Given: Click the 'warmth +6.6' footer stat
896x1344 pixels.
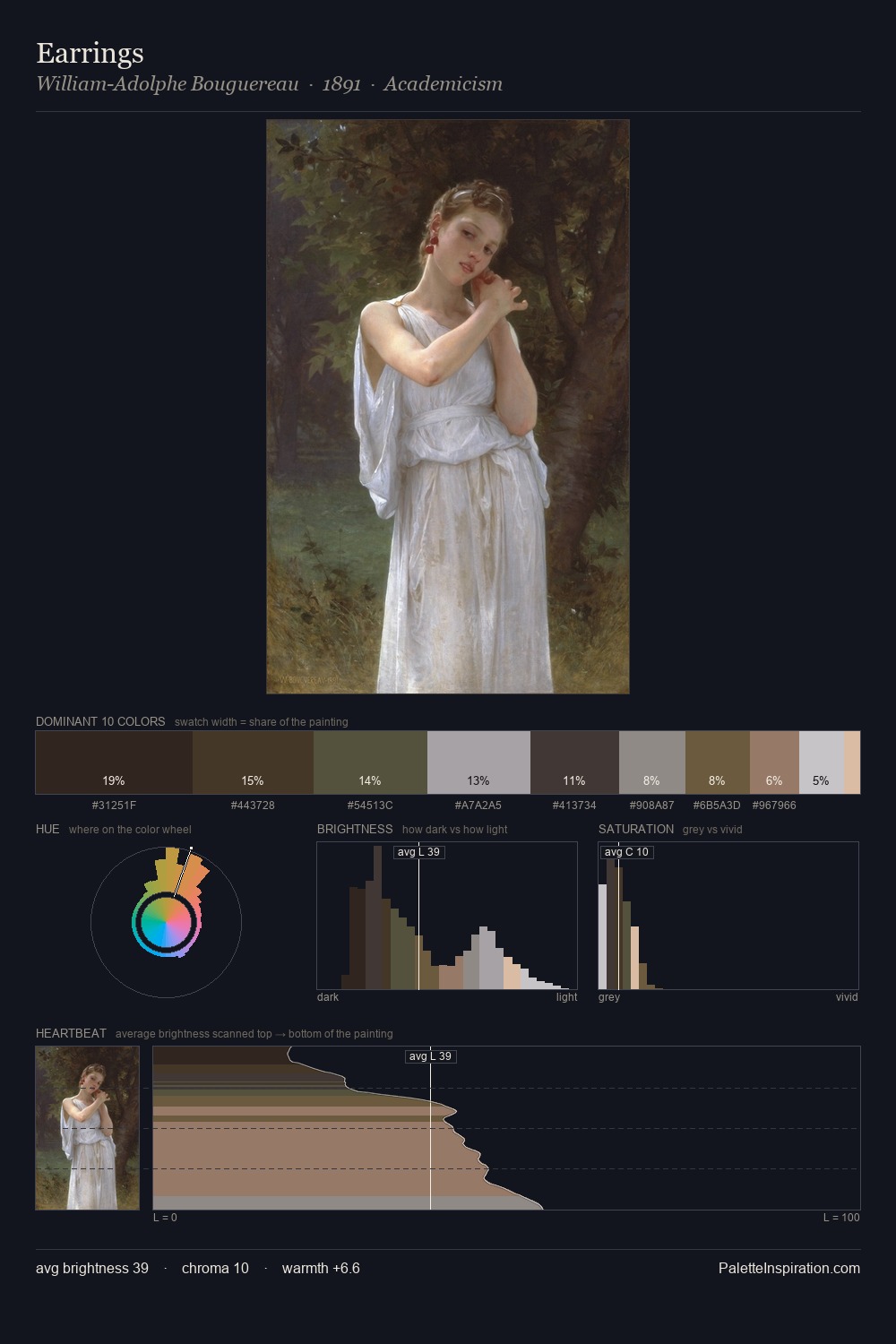Looking at the screenshot, I should click(x=321, y=1268).
